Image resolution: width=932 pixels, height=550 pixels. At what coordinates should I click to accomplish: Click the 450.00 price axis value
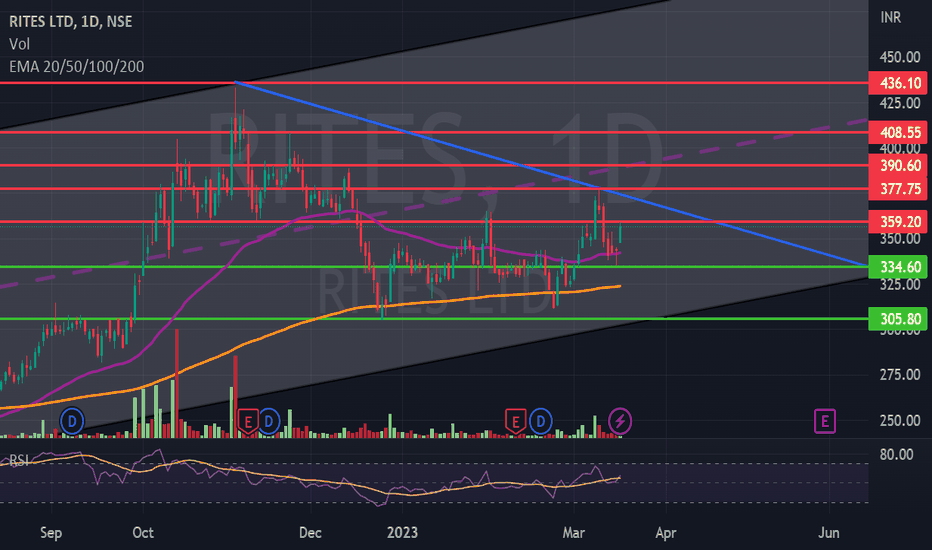point(900,57)
